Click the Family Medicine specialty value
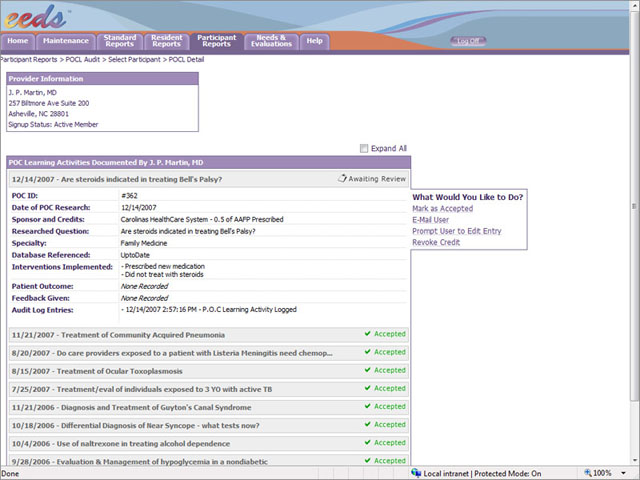This screenshot has width=640, height=480. tap(144, 243)
